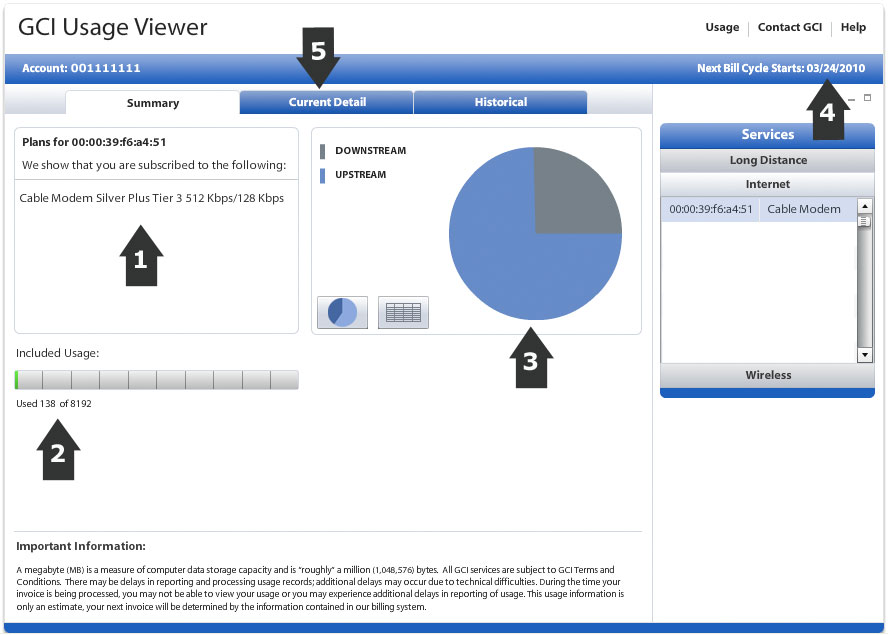Click the Services list scroll down arrow
Viewport: 888px width, 635px height.
click(864, 355)
